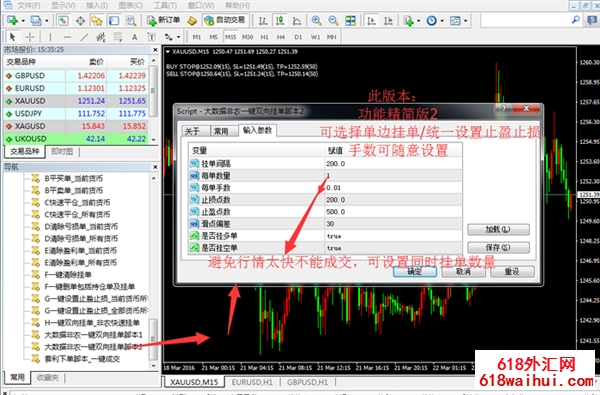600x395 pixels.
Task: Select the vertical line drawing tool
Action: coord(50,37)
